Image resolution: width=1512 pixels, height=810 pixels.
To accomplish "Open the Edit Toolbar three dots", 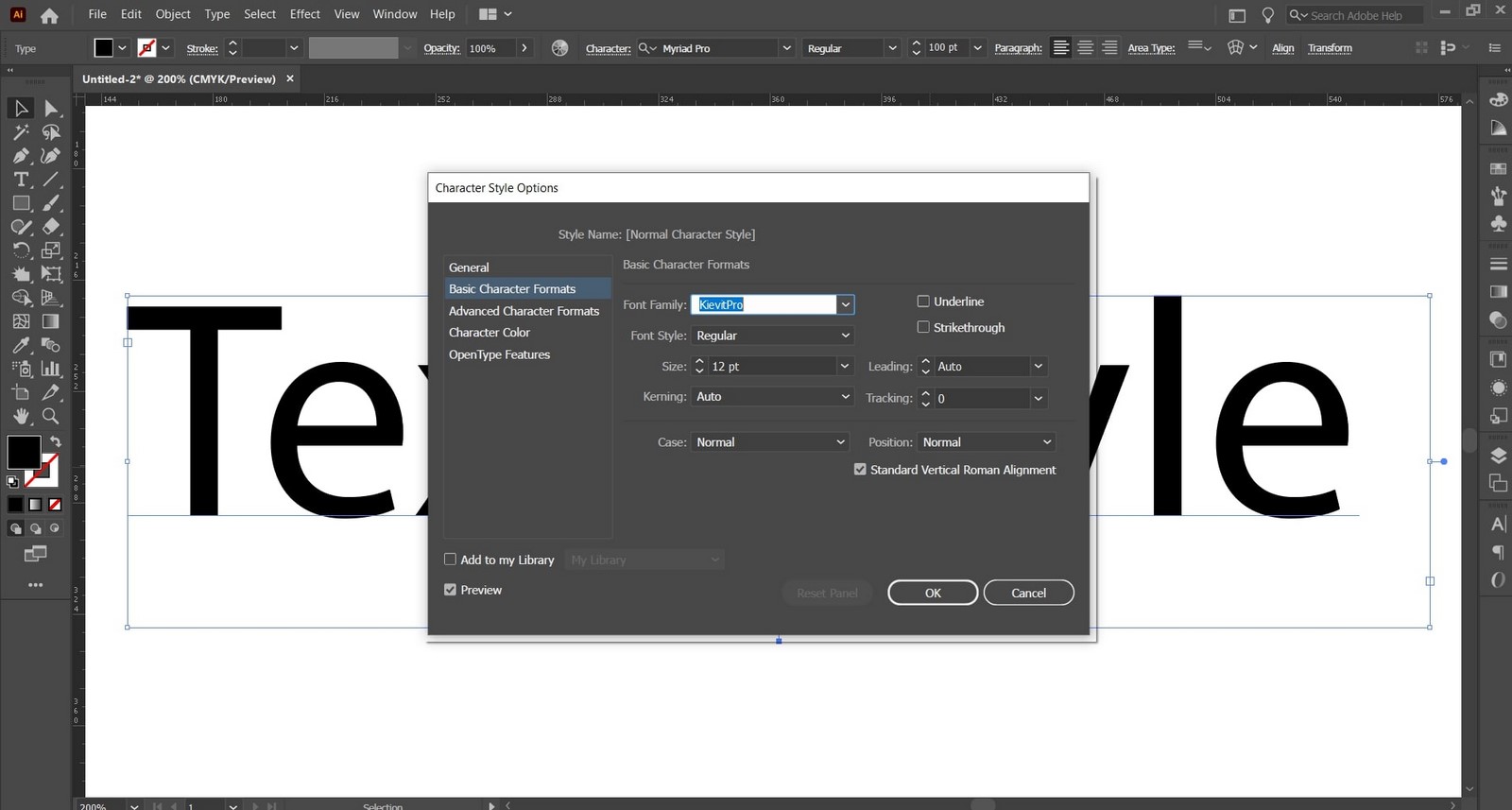I will (36, 585).
